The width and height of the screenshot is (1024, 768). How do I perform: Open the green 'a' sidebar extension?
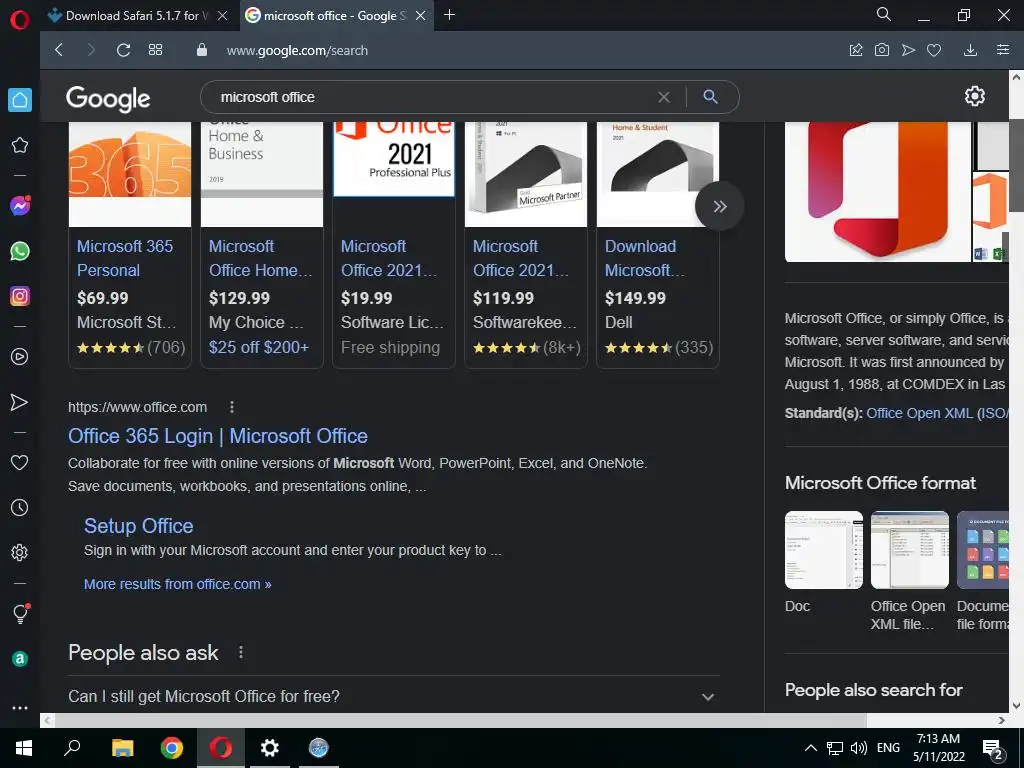(x=20, y=659)
